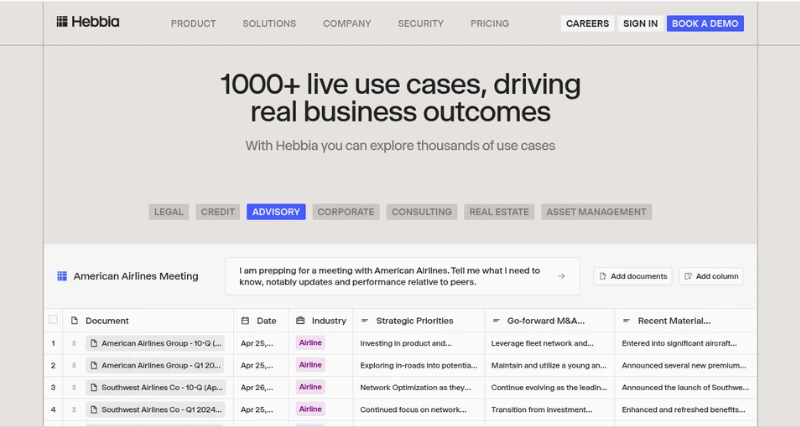Expand the Company navigation menu
Screen dimensions: 800x427
pos(346,23)
